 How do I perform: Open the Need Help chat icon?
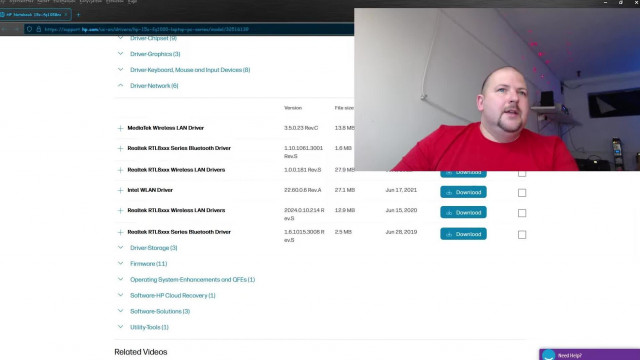tap(549, 355)
